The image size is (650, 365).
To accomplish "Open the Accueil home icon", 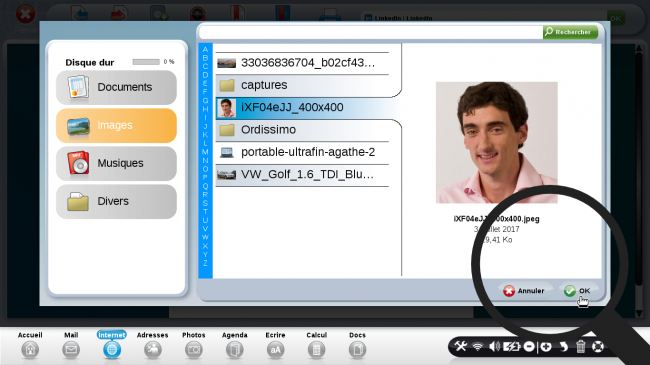I will (x=30, y=350).
